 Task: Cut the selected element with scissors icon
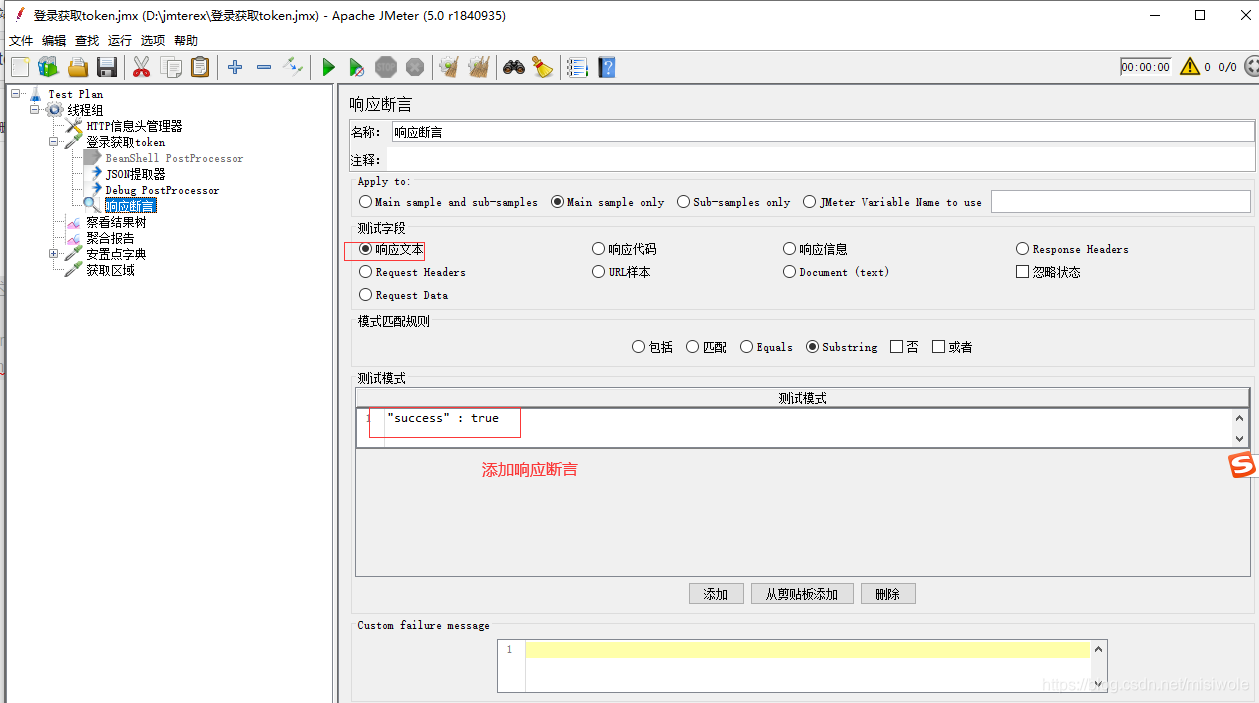(141, 67)
